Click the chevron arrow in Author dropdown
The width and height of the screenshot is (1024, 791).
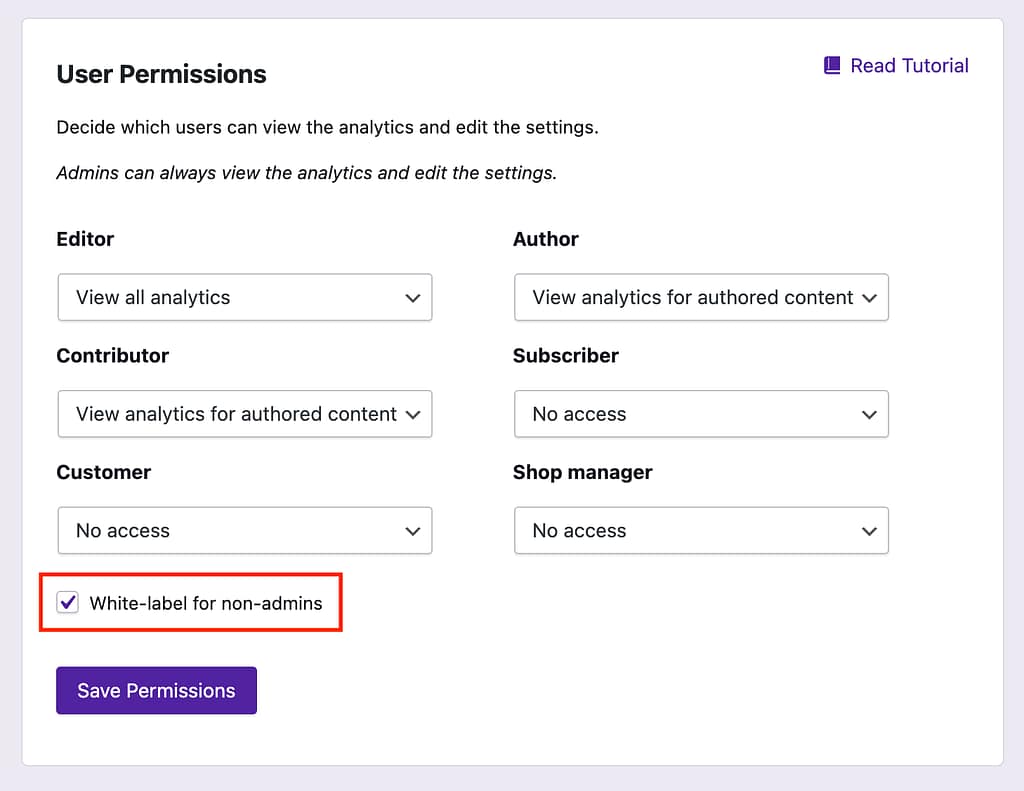tap(869, 298)
